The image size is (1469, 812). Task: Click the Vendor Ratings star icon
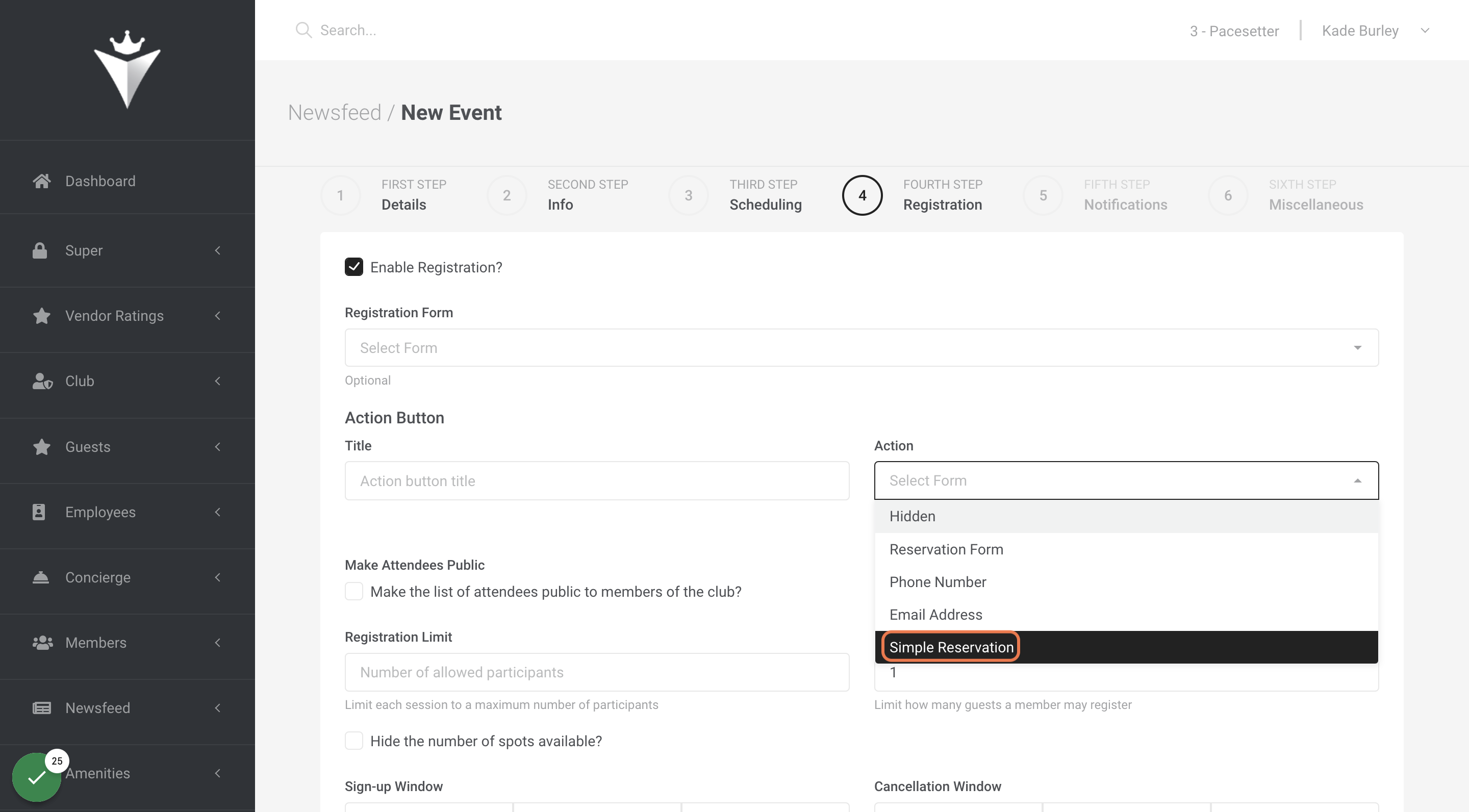pos(41,315)
